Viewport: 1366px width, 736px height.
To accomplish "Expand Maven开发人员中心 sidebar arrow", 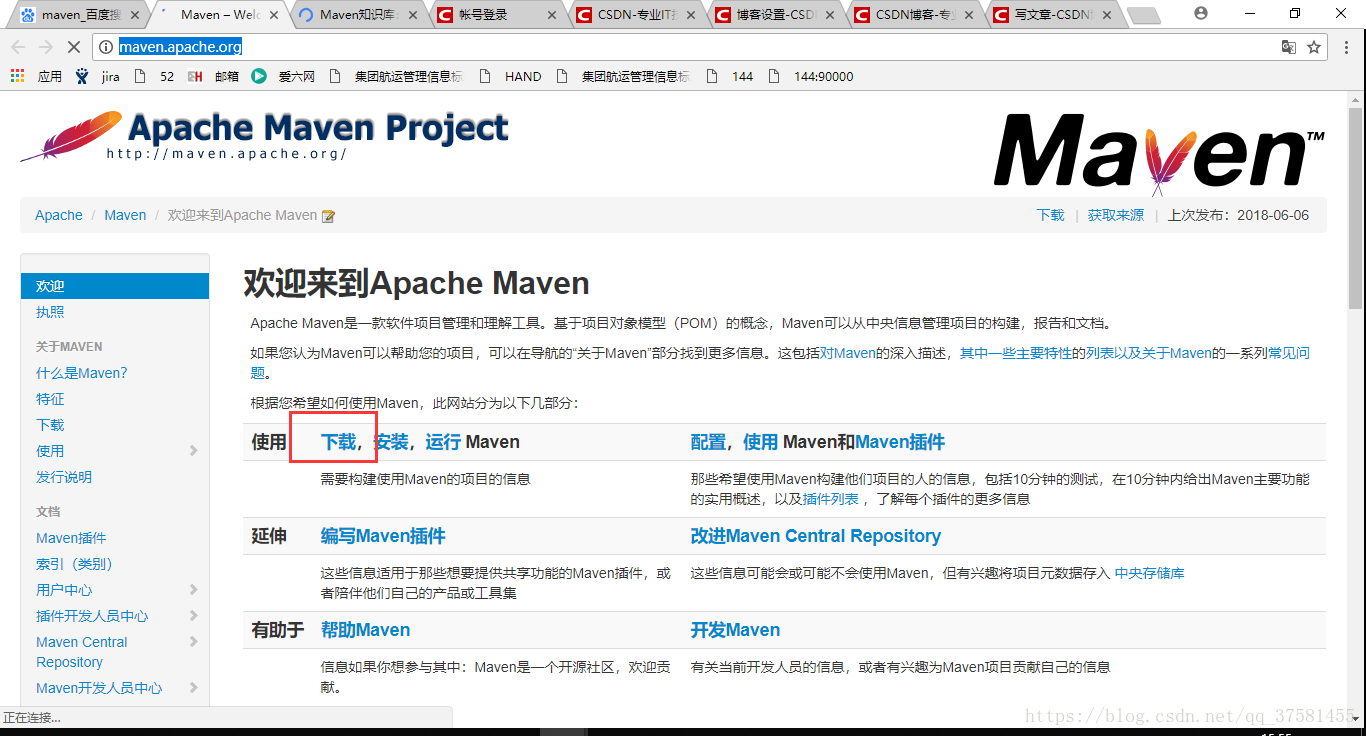I will [x=193, y=688].
